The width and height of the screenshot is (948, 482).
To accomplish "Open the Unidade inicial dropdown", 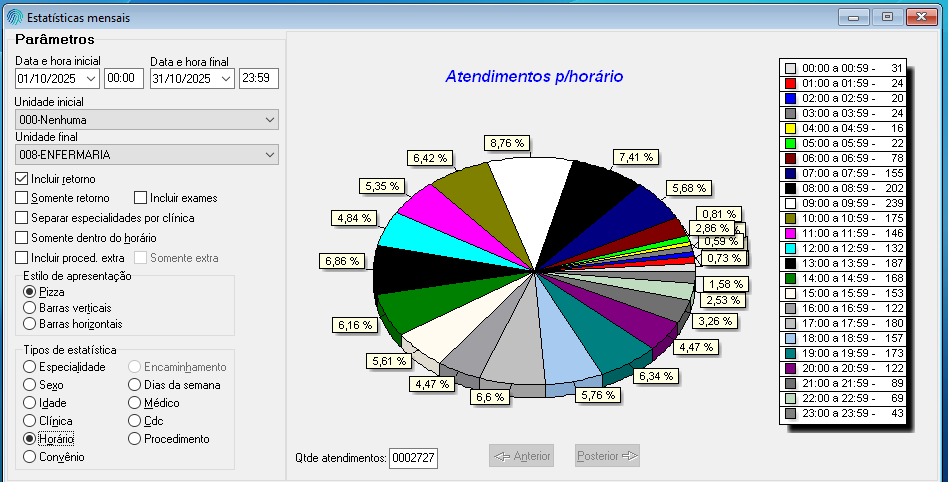I will (x=270, y=120).
